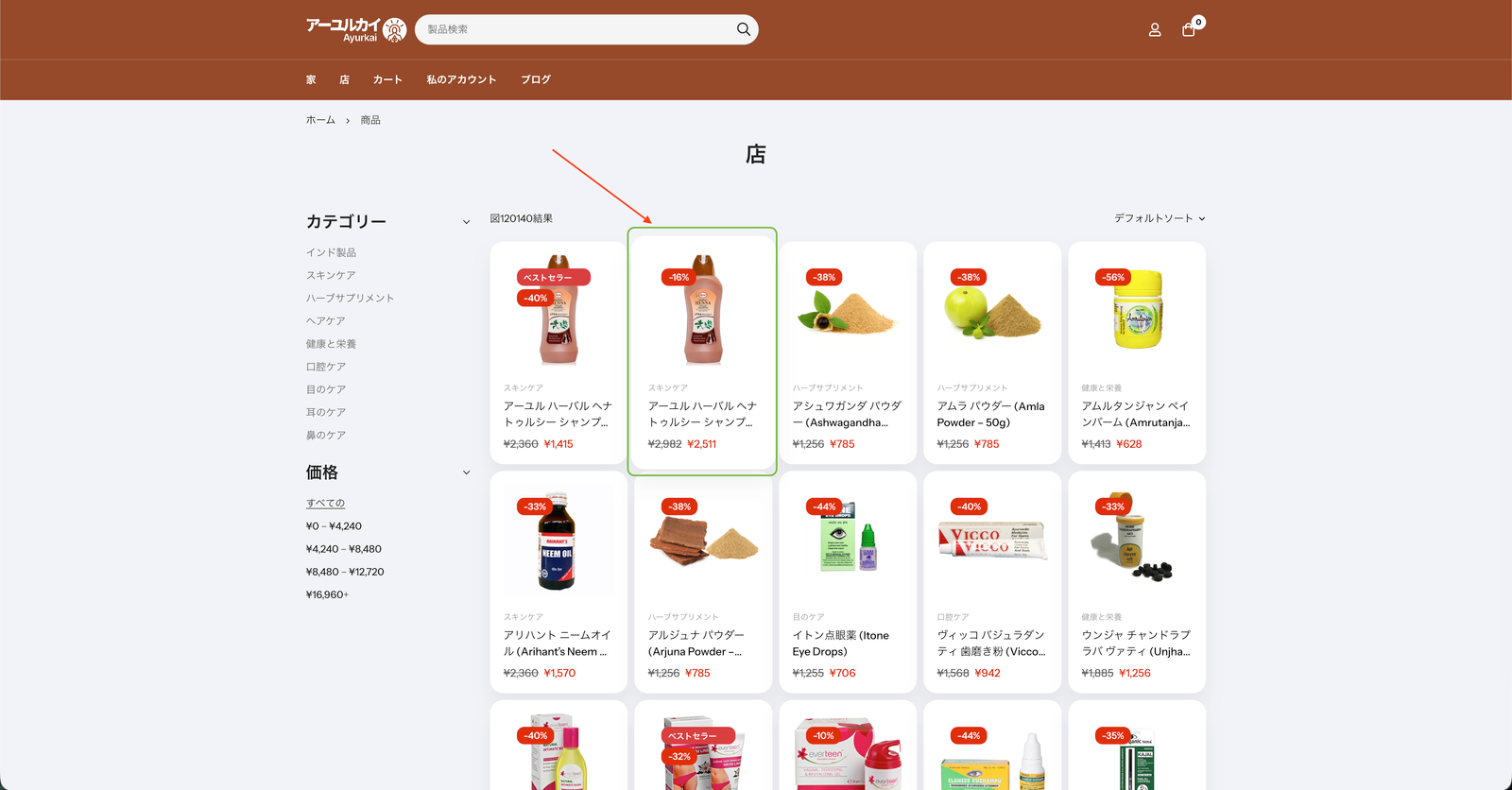This screenshot has height=790, width=1512.
Task: Open the Arihant Neem Oil bottle image
Action: [x=558, y=541]
